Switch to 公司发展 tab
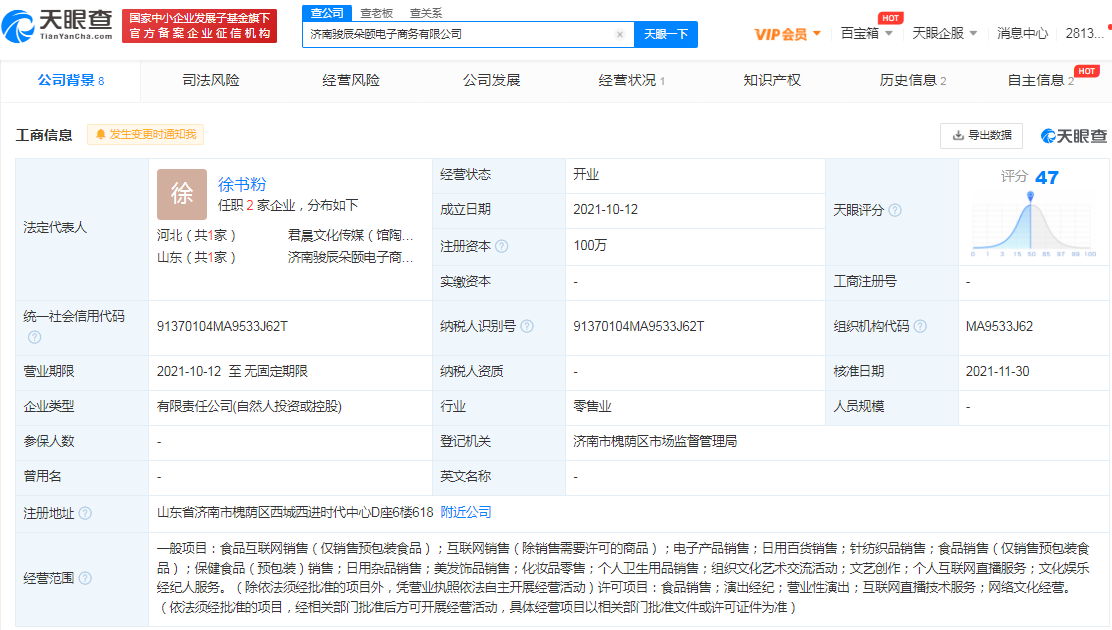Screen dimensions: 1112x630 (491, 80)
